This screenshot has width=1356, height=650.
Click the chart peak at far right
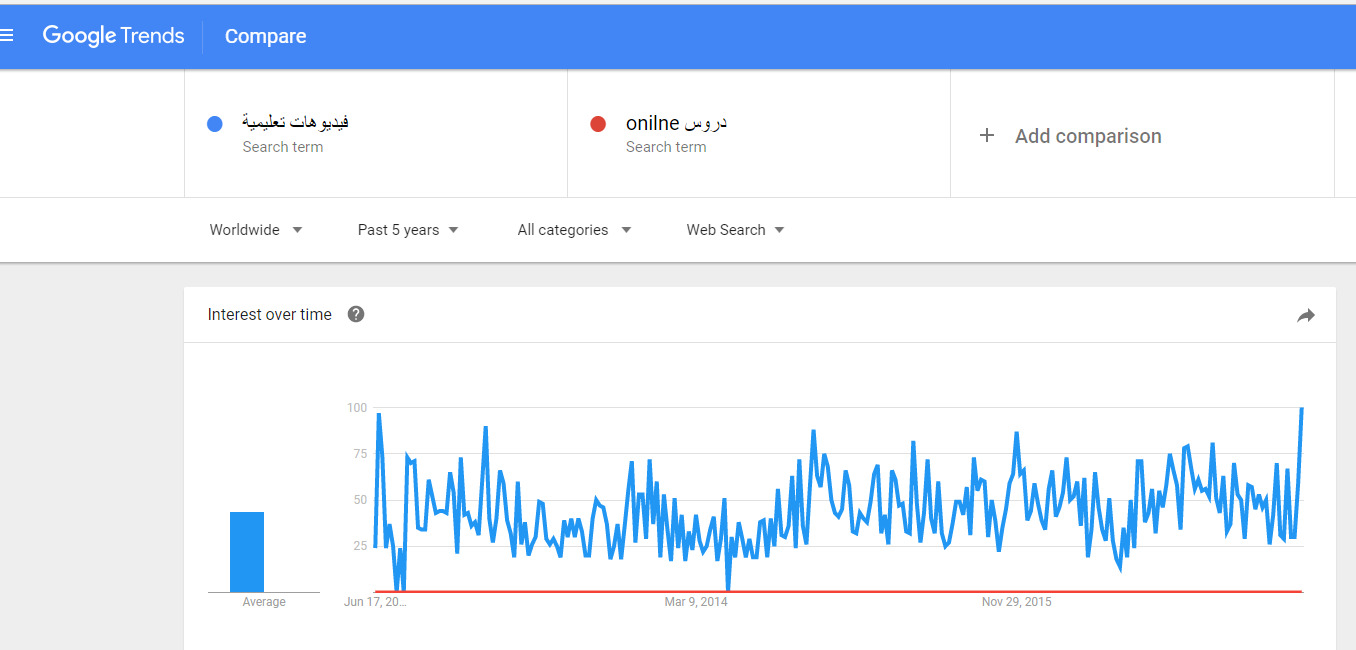pos(1301,409)
